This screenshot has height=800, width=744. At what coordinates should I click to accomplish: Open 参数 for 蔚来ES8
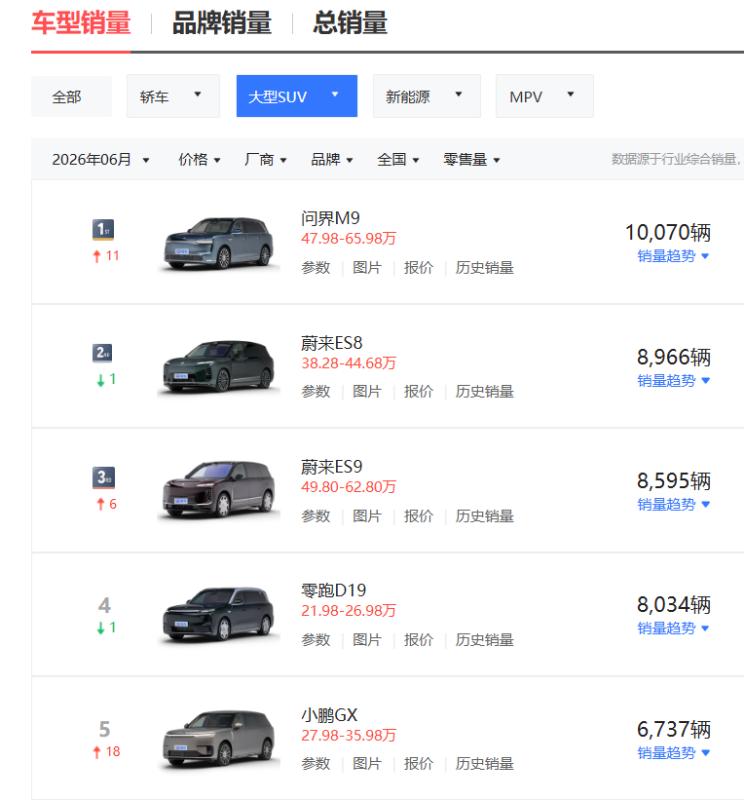(316, 391)
